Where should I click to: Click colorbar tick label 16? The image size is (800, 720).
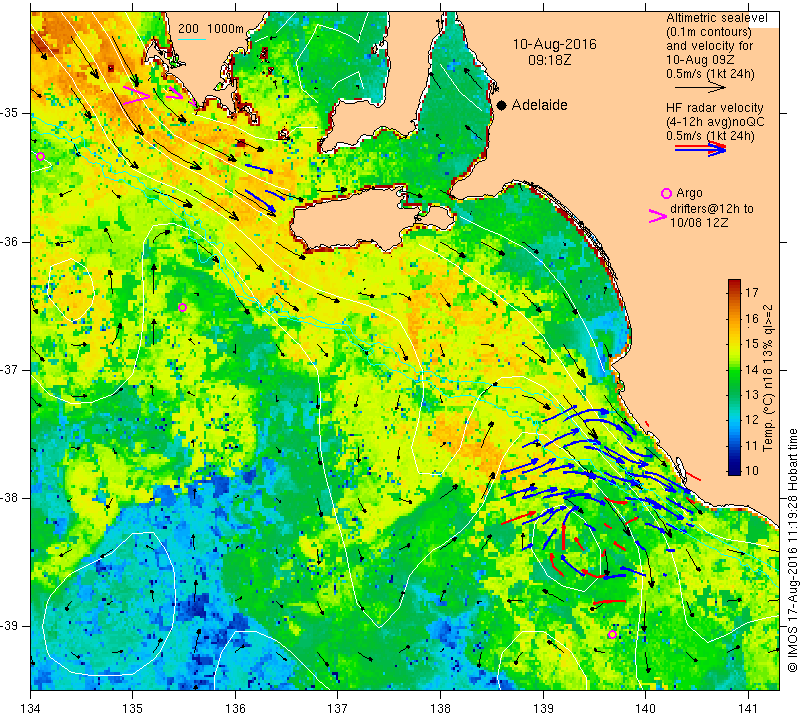tap(752, 318)
